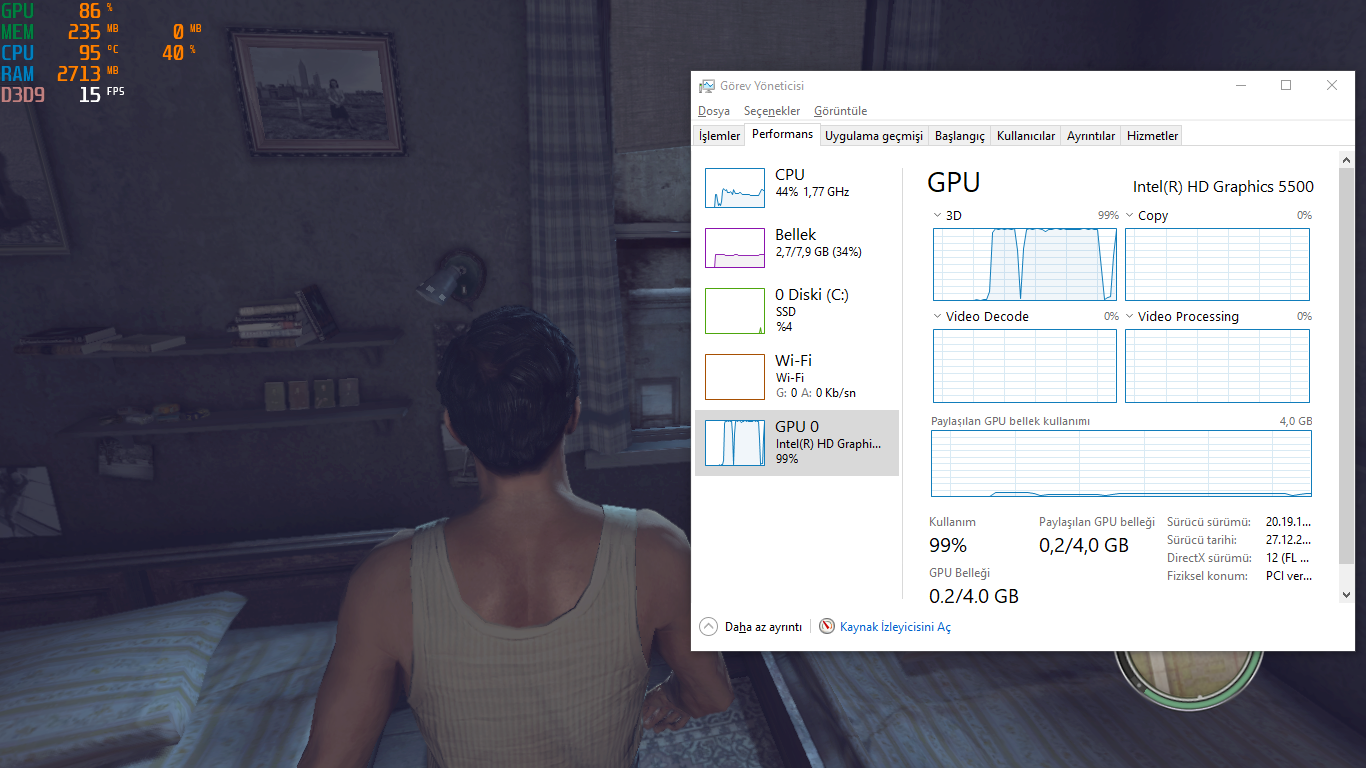
Task: Click the Paylaşılan GPU belleği stat label
Action: (x=1097, y=522)
